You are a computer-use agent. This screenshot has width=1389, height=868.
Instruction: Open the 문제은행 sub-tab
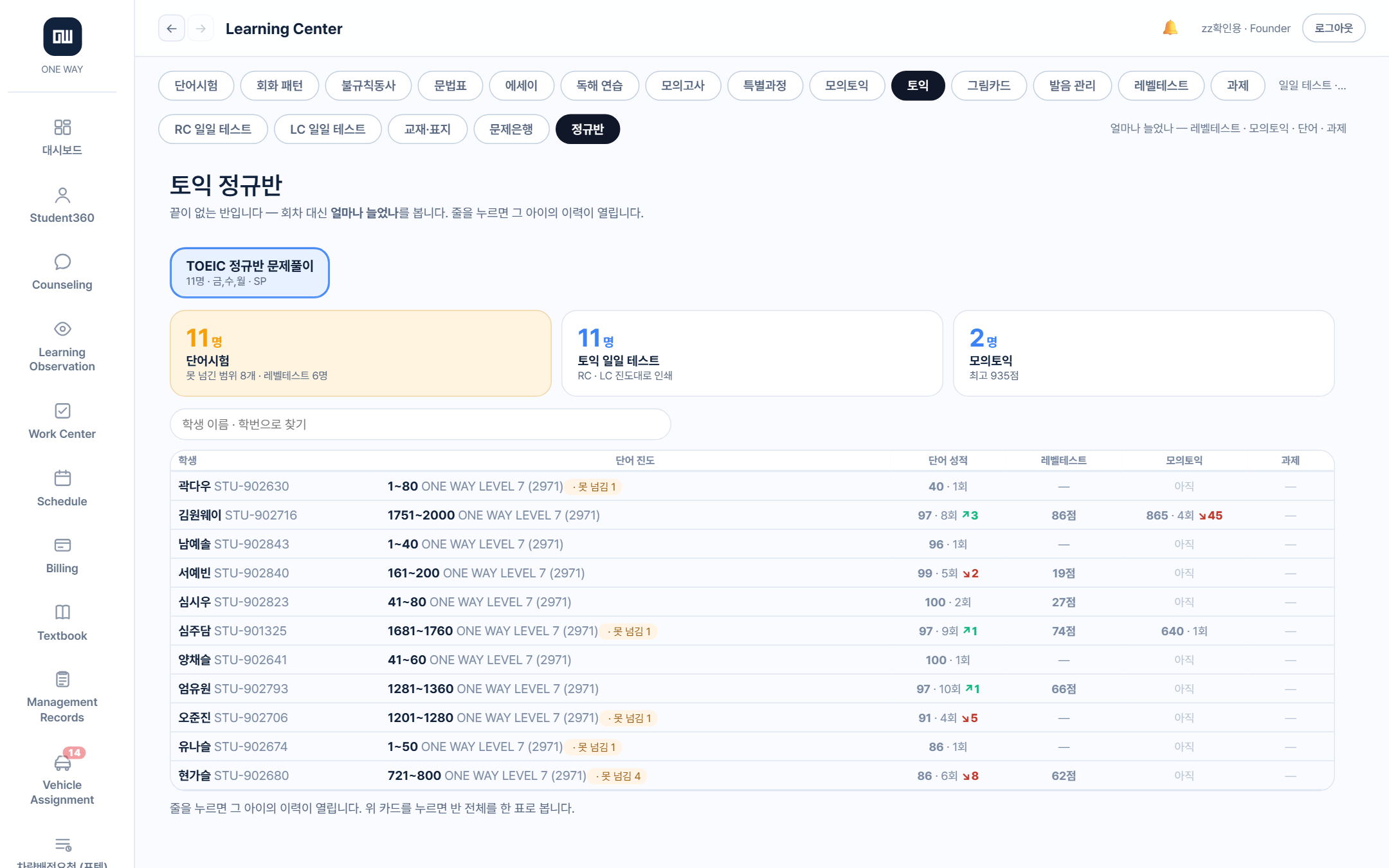[x=511, y=129]
